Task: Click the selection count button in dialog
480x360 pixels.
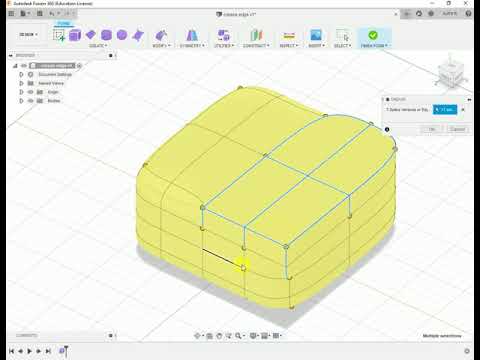Action: tap(445, 110)
